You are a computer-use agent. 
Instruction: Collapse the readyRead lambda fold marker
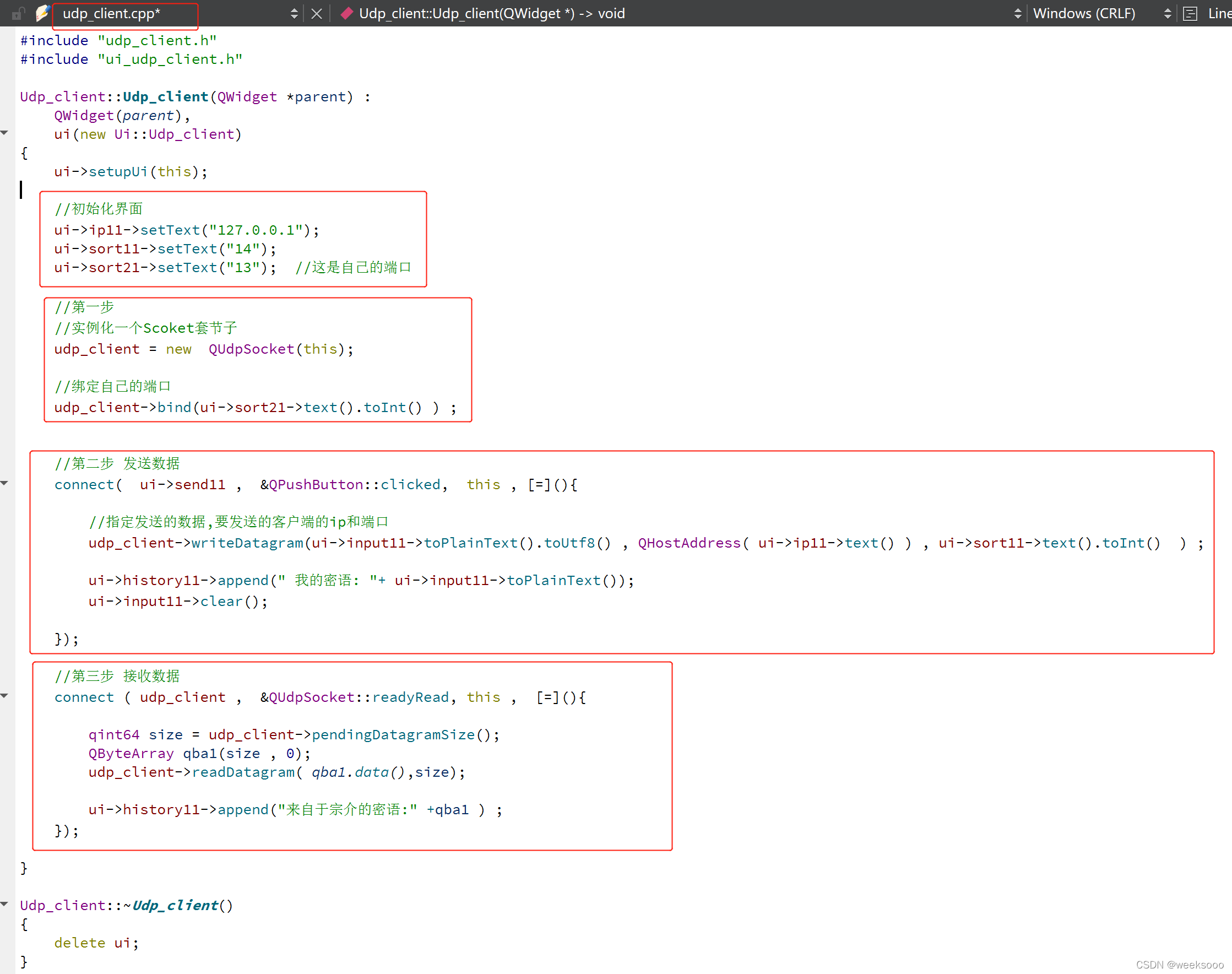pyautogui.click(x=4, y=696)
